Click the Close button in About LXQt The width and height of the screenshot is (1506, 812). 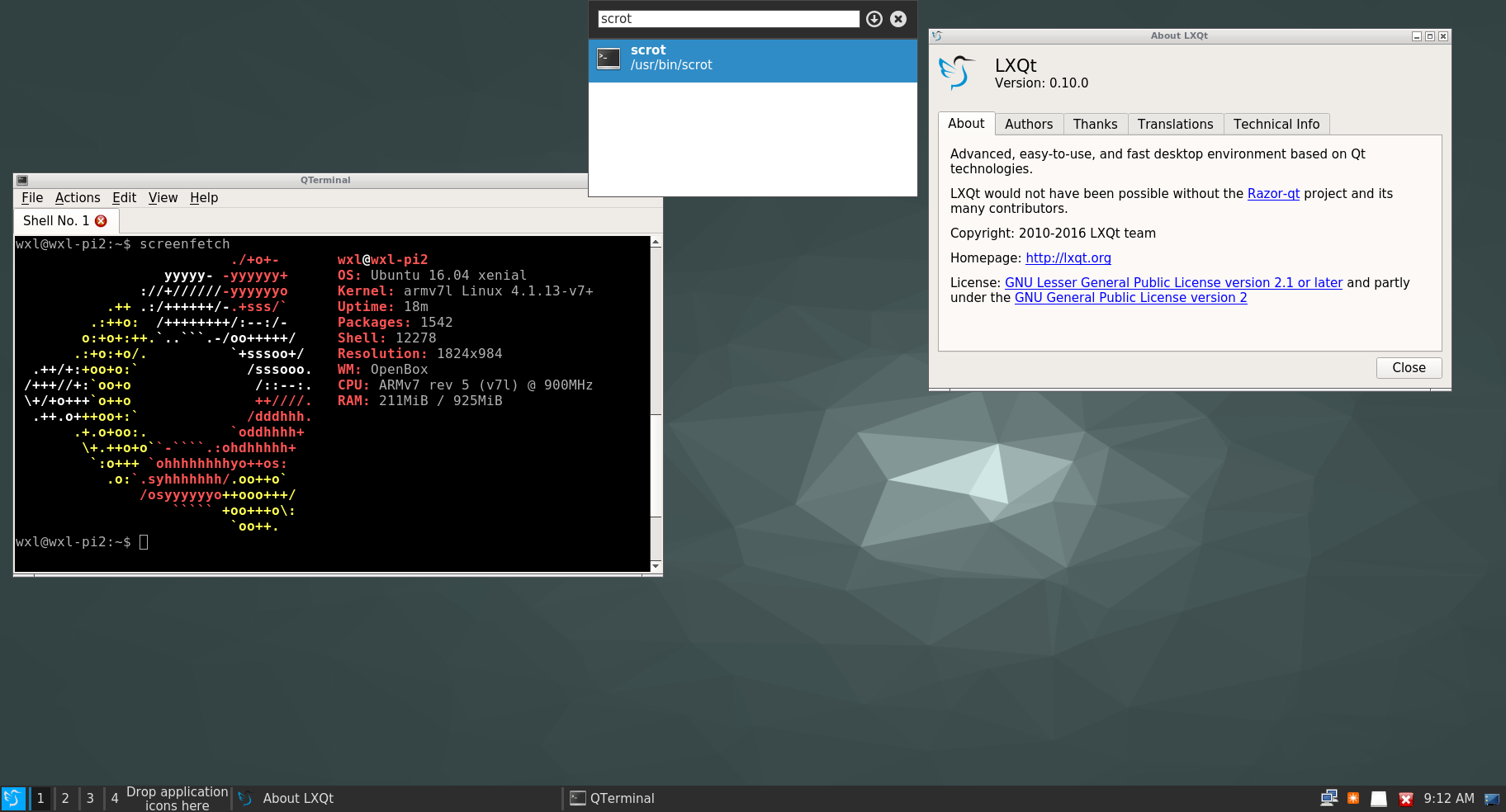click(x=1409, y=368)
